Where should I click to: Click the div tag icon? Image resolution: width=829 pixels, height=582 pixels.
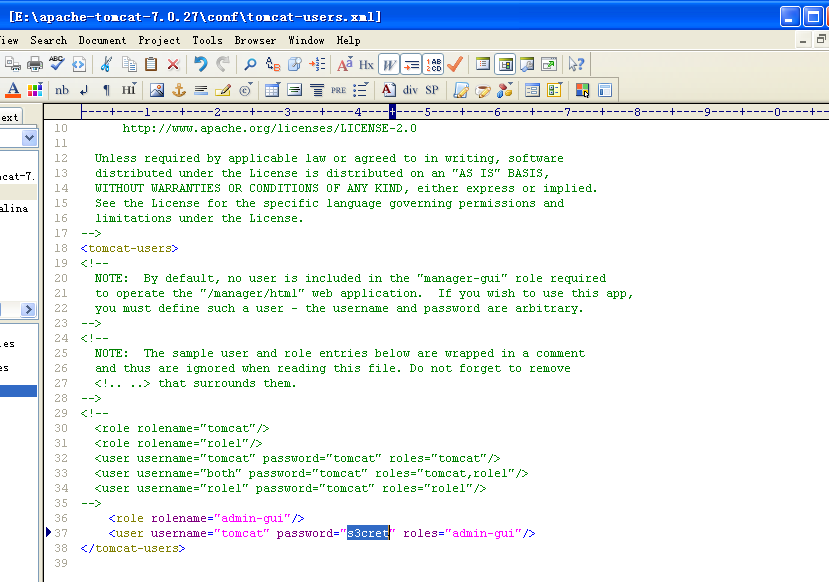click(410, 90)
